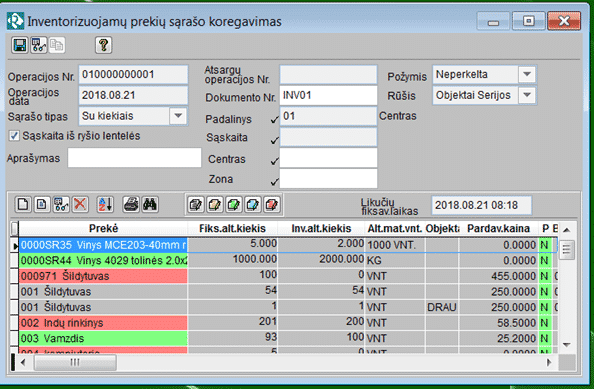Click the green stacked-pages edit icon
The image size is (594, 389).
[234, 205]
